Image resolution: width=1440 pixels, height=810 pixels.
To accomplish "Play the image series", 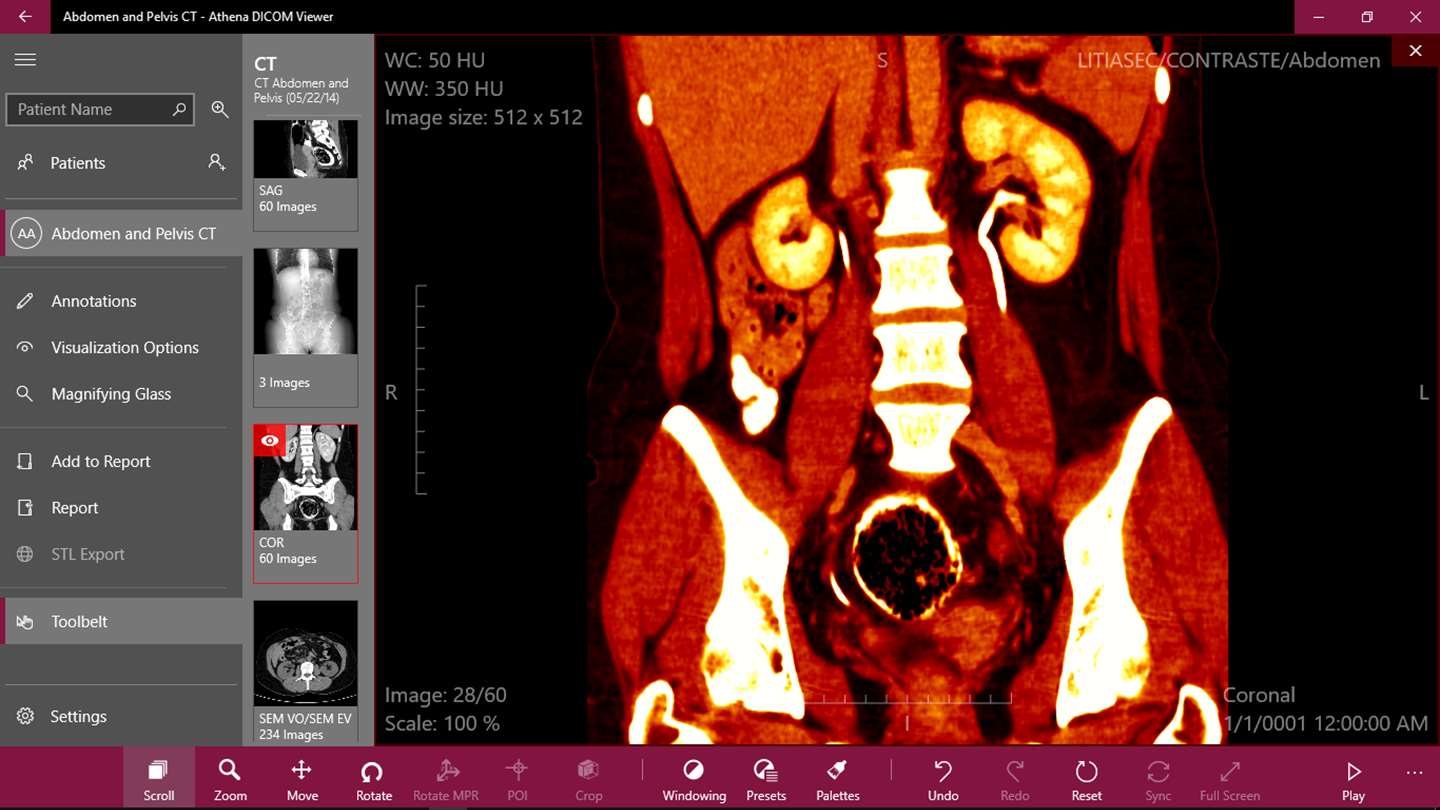I will [1354, 779].
